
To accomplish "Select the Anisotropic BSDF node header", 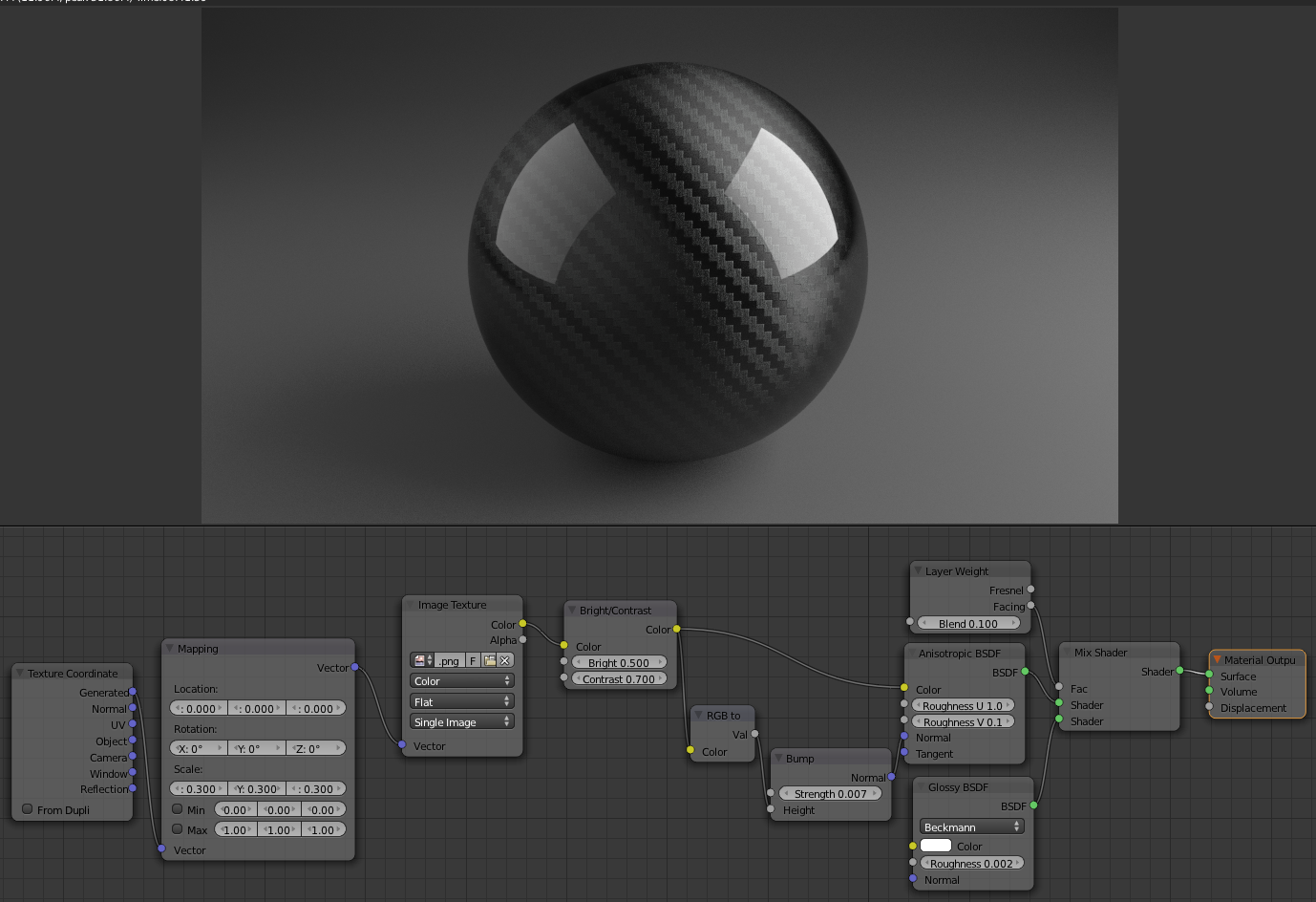I will [965, 653].
